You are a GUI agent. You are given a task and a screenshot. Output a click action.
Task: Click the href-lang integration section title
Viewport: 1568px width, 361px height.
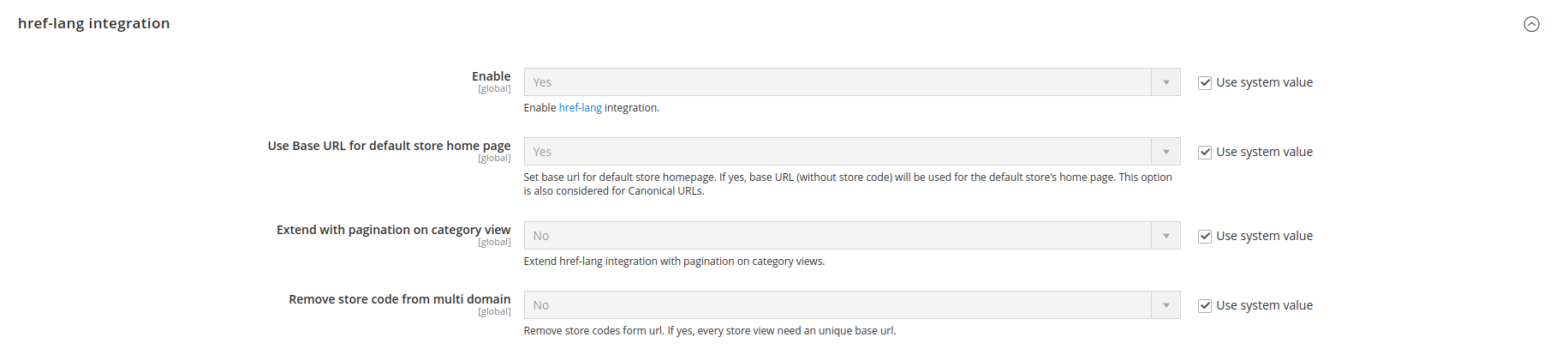coord(93,23)
